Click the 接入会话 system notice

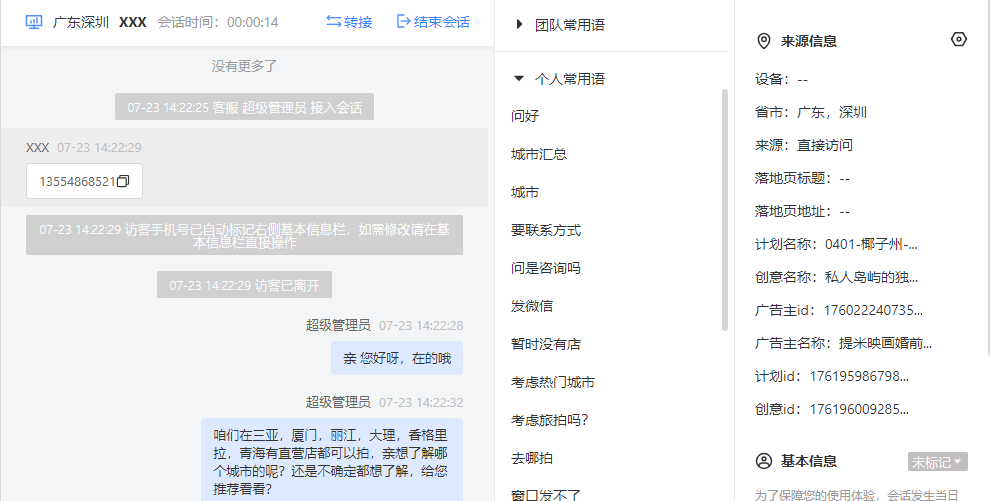coord(244,107)
